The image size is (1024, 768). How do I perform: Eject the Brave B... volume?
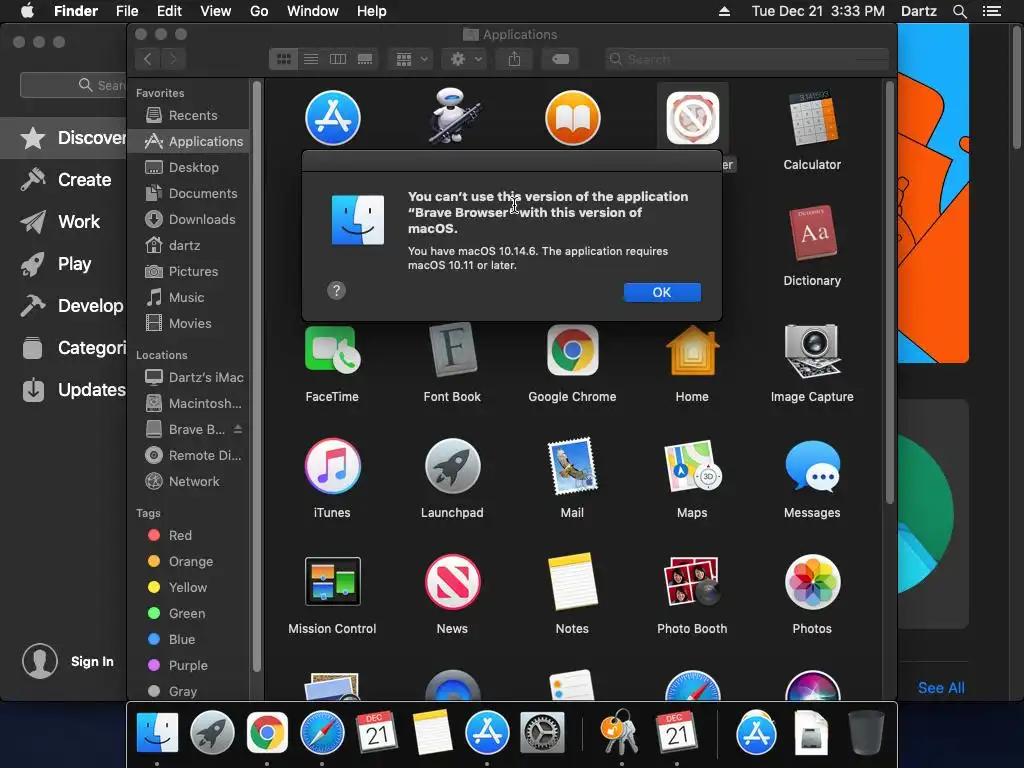tap(238, 429)
